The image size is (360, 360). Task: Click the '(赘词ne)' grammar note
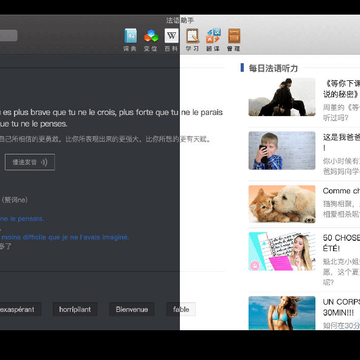pos(15,200)
